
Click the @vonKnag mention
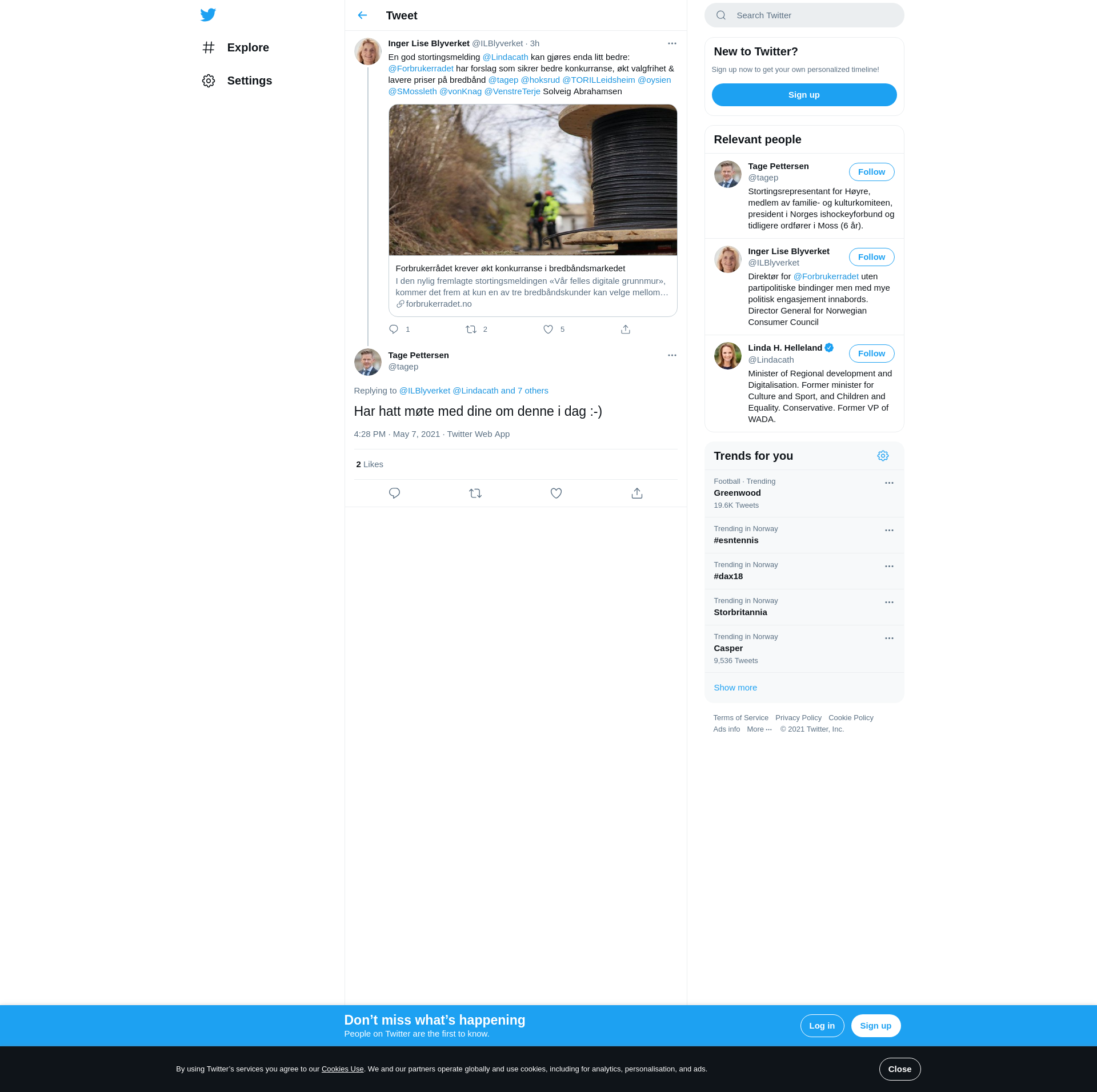(461, 91)
